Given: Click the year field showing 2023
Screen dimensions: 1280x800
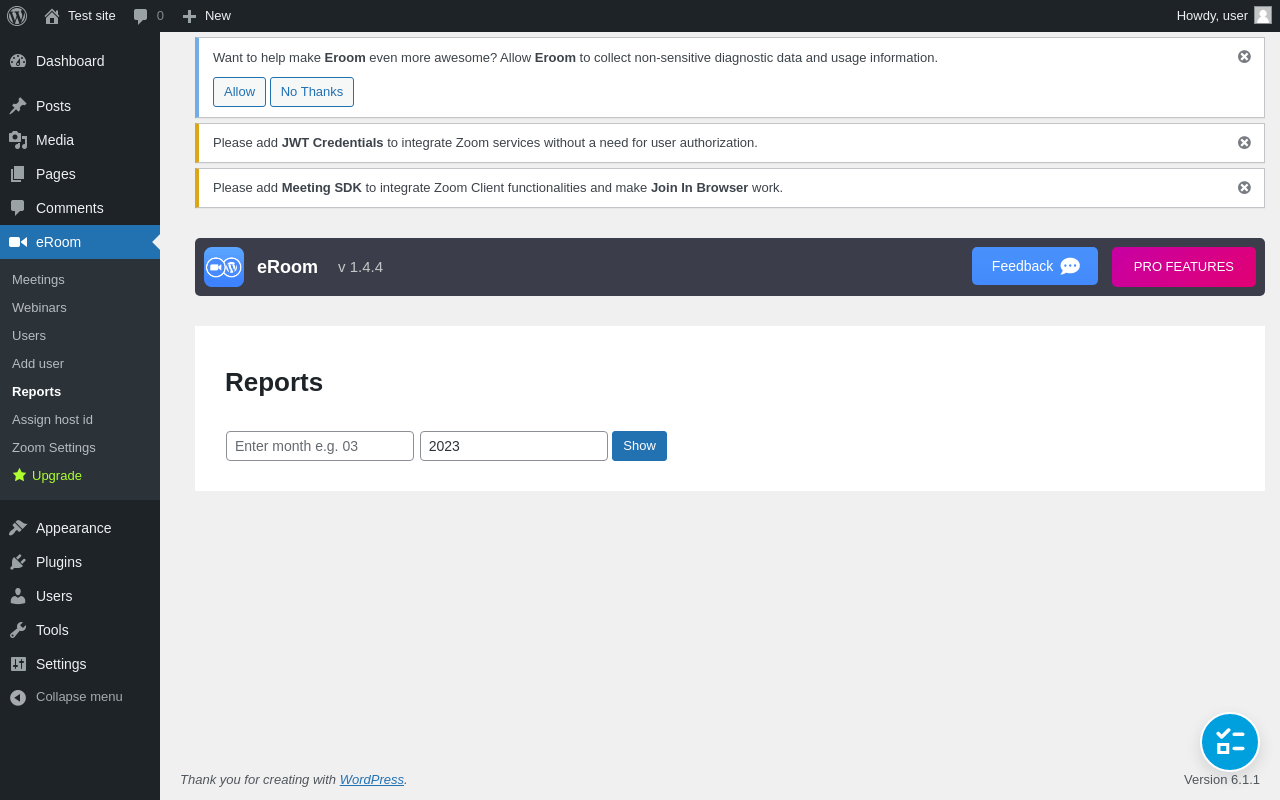Looking at the screenshot, I should pos(514,446).
